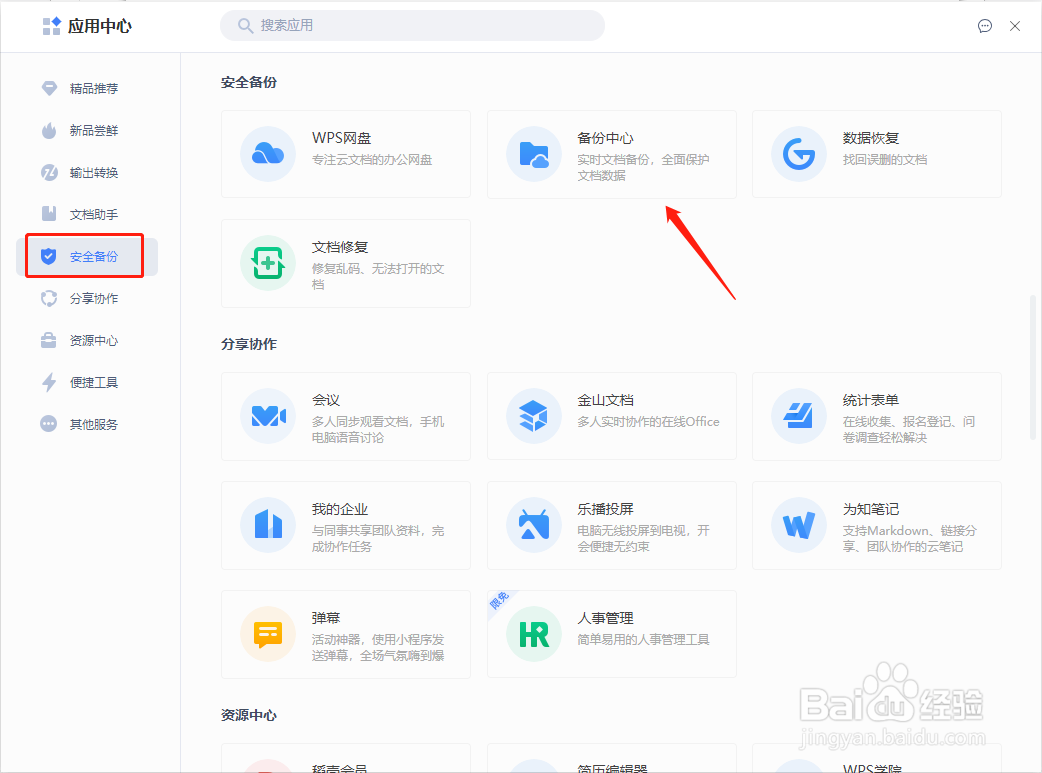Screen dimensions: 1042x773
Task: Click the 我的企业 building icon
Action: [268, 525]
